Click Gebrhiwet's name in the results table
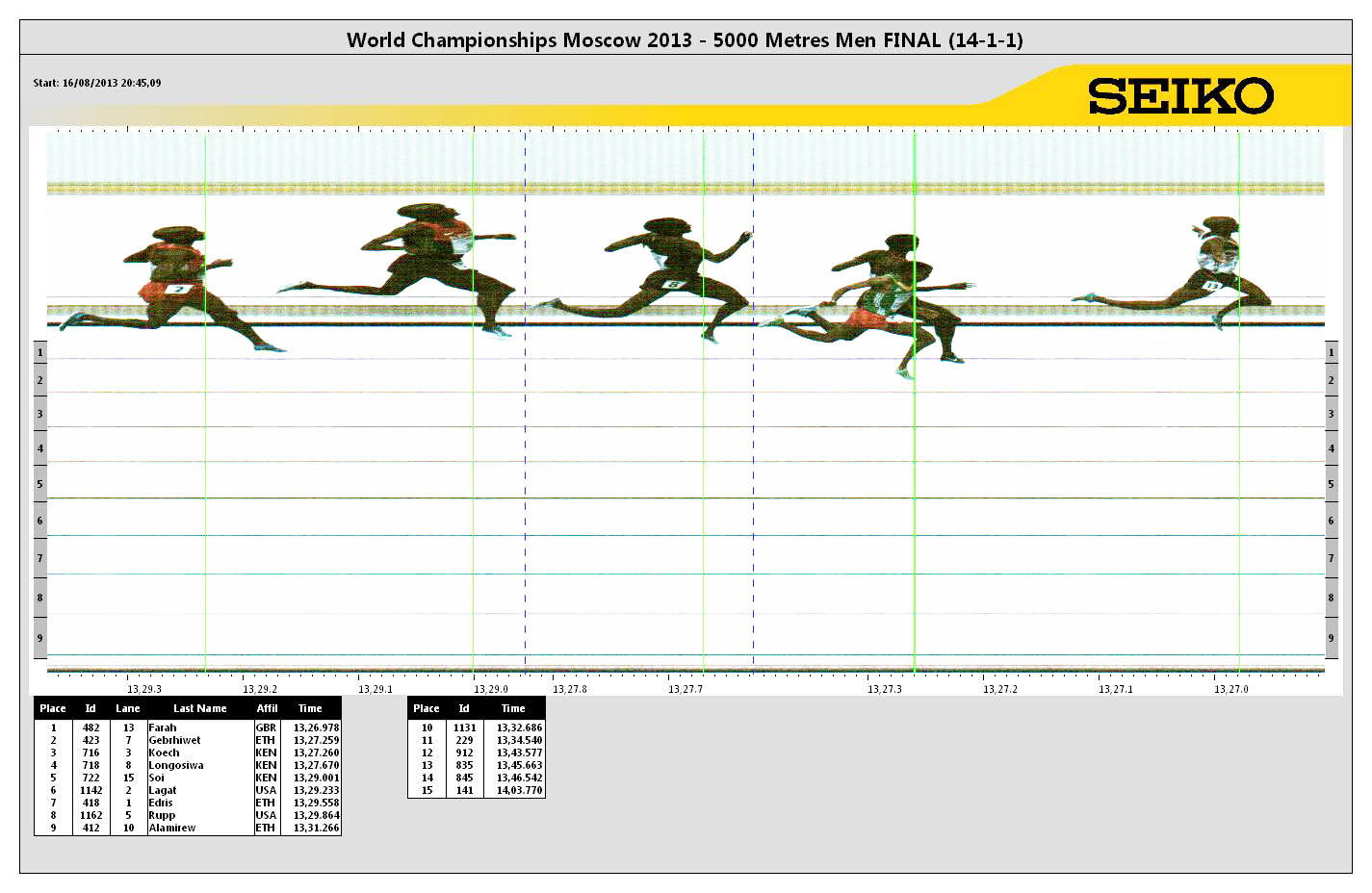This screenshot has width=1372, height=893. coord(174,740)
